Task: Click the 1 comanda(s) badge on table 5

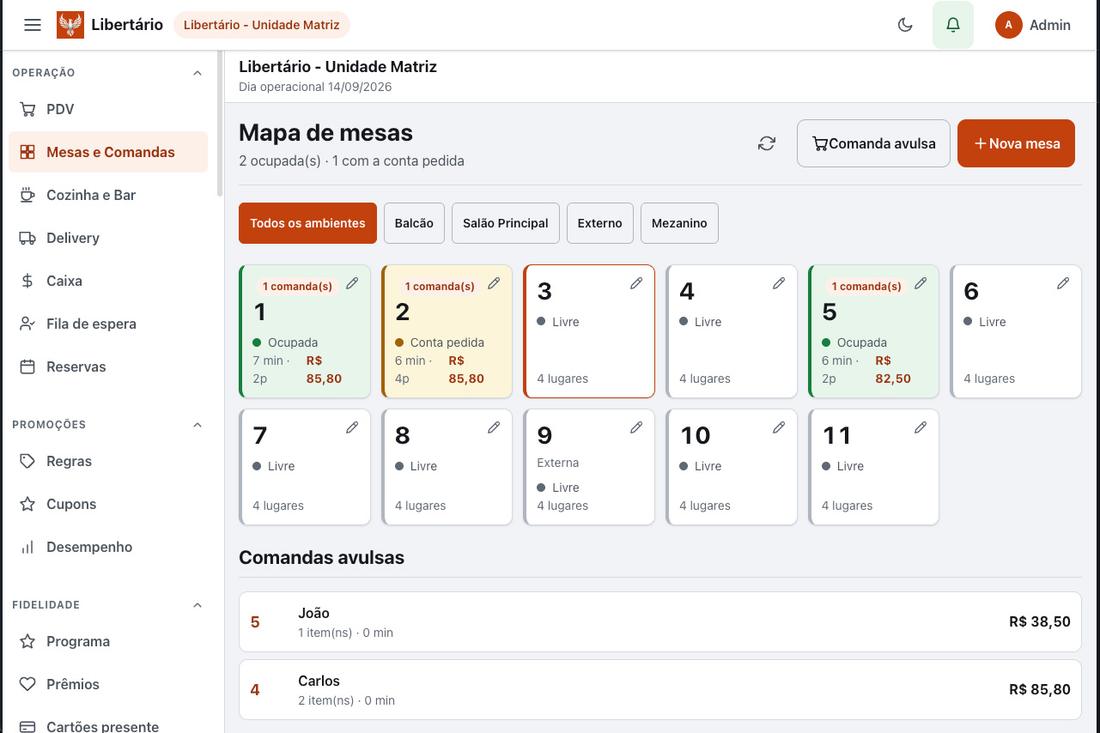Action: (x=866, y=286)
